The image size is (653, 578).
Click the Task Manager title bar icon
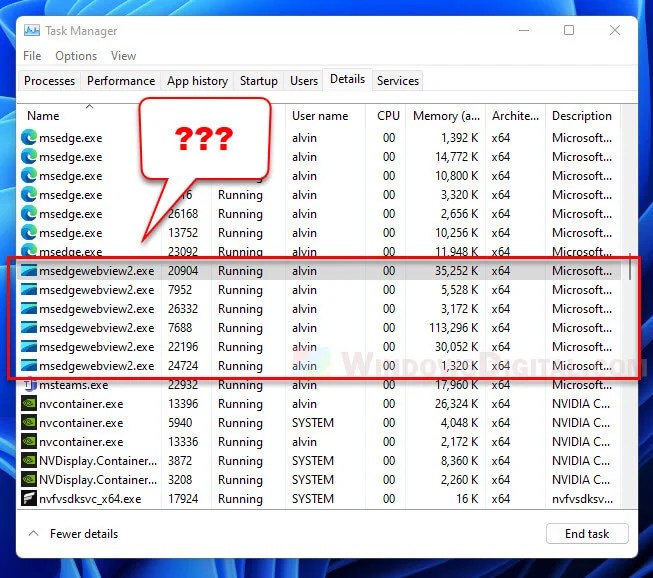(32, 30)
